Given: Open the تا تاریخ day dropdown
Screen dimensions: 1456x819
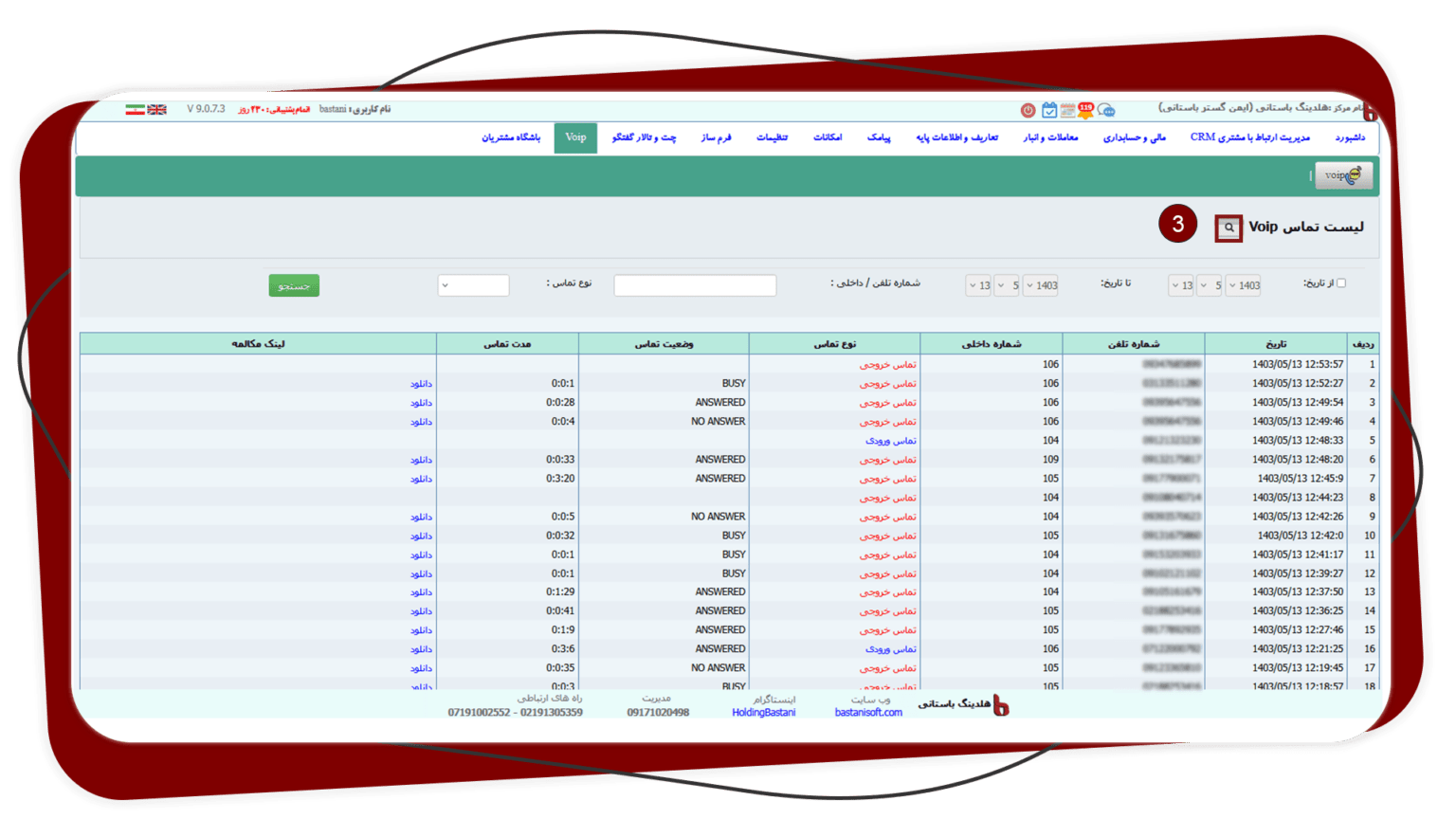Looking at the screenshot, I should pyautogui.click(x=978, y=285).
